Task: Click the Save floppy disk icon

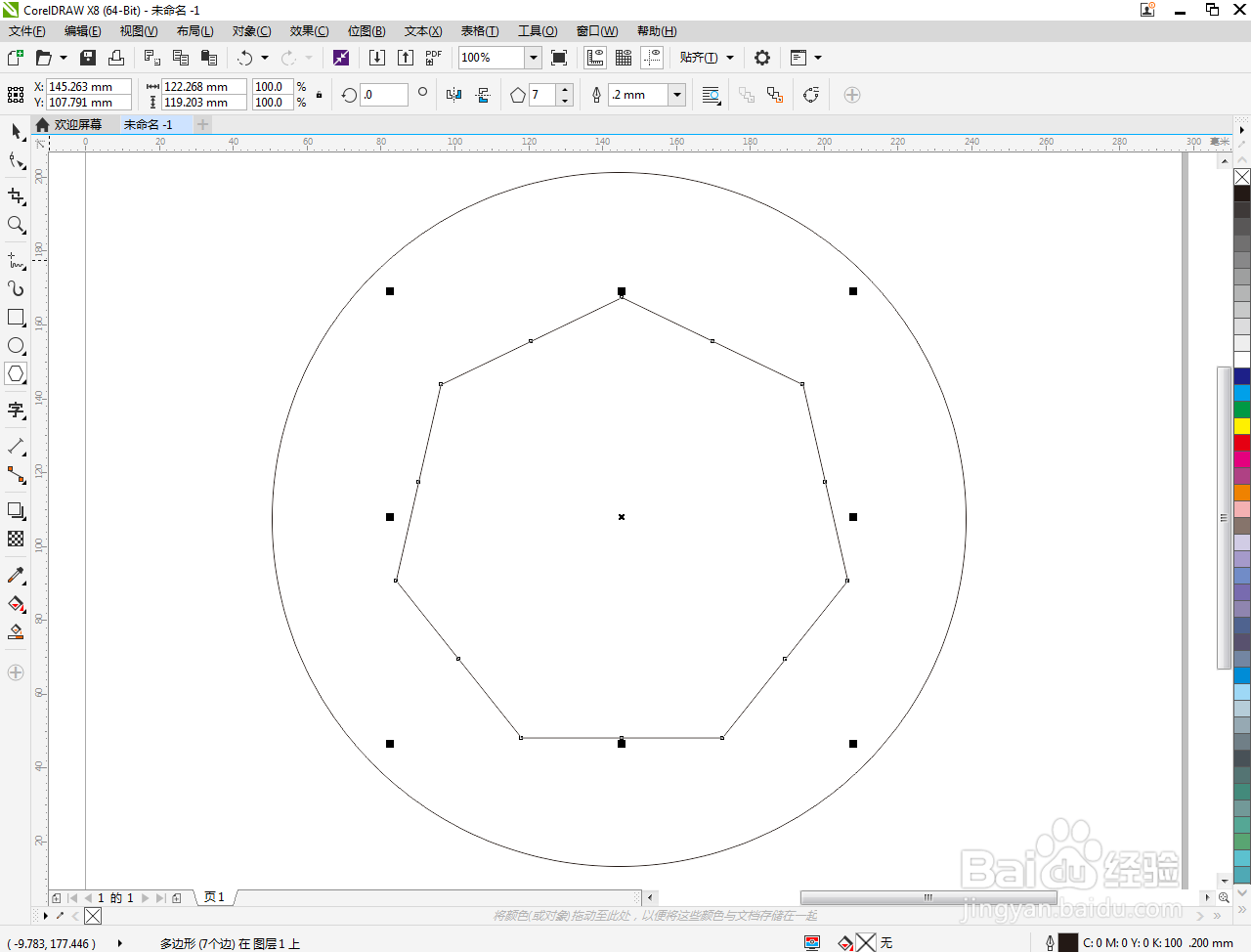Action: (x=88, y=58)
